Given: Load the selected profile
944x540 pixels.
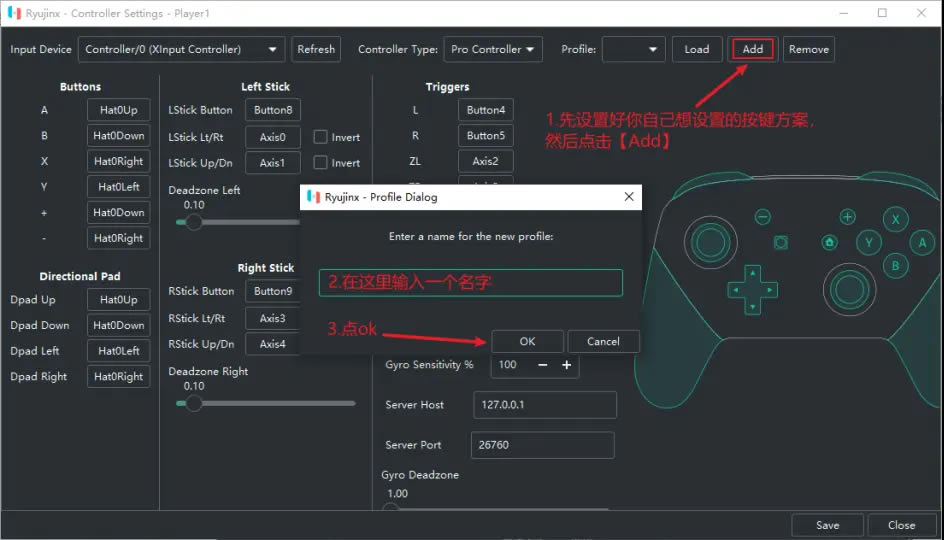Looking at the screenshot, I should tap(697, 49).
